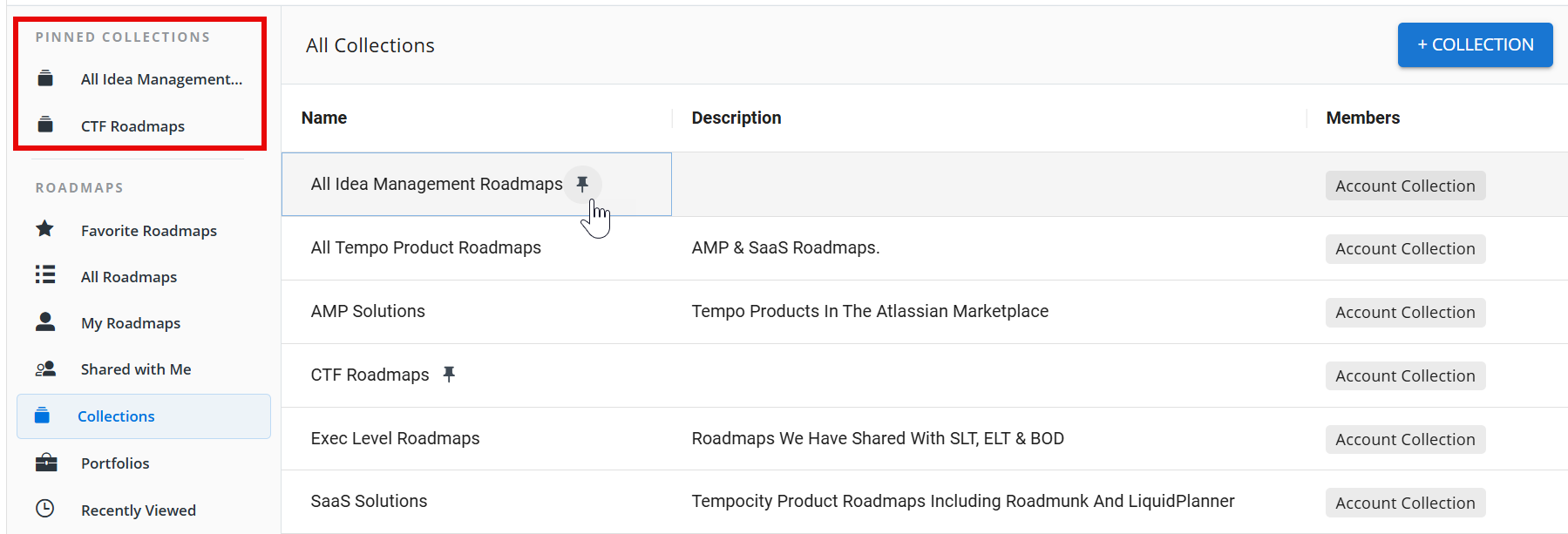
Task: Open pinned All Idea Management collection
Action: pos(161,79)
